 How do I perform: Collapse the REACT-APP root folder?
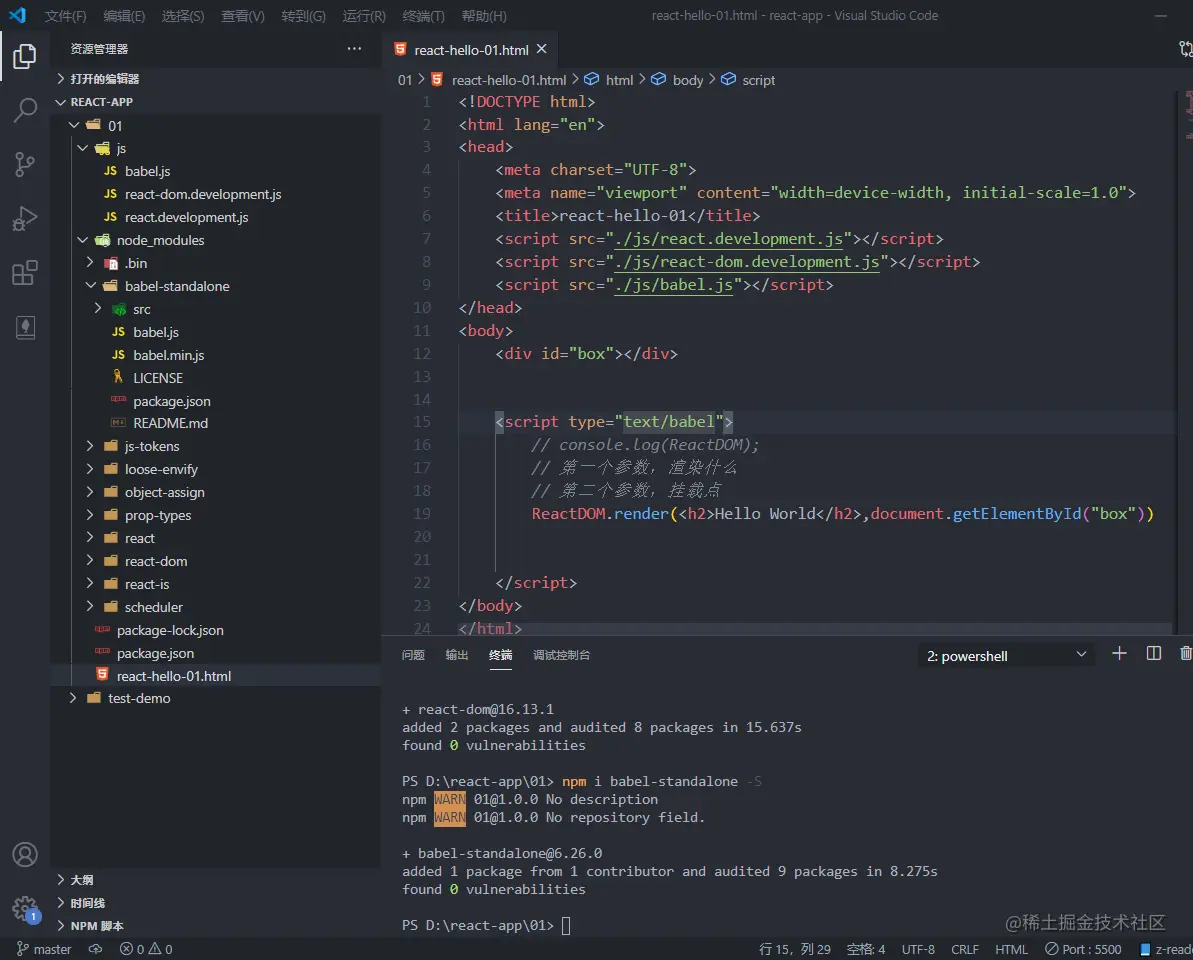[x=61, y=102]
